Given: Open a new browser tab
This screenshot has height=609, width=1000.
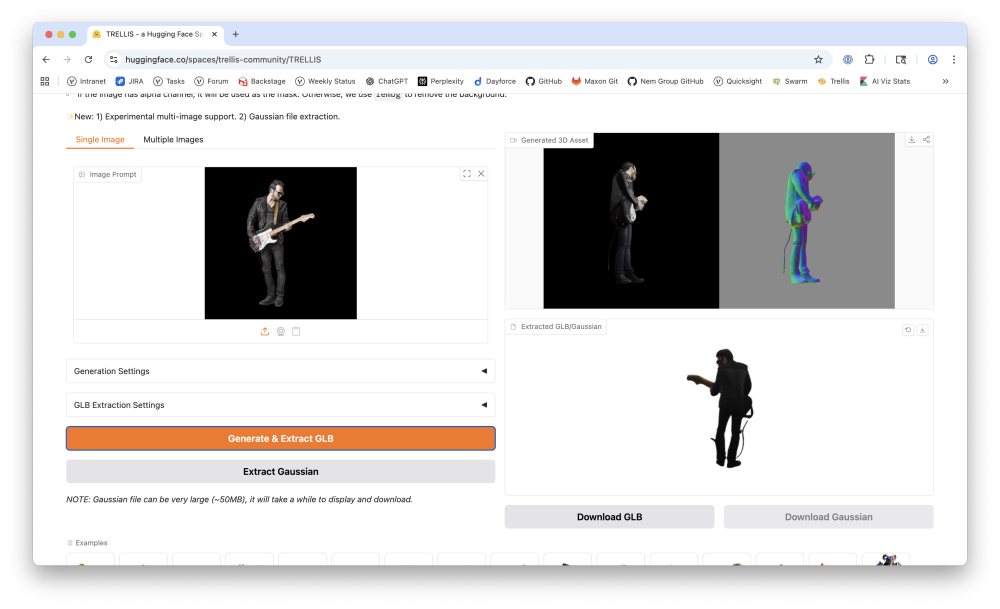Looking at the screenshot, I should 235,34.
